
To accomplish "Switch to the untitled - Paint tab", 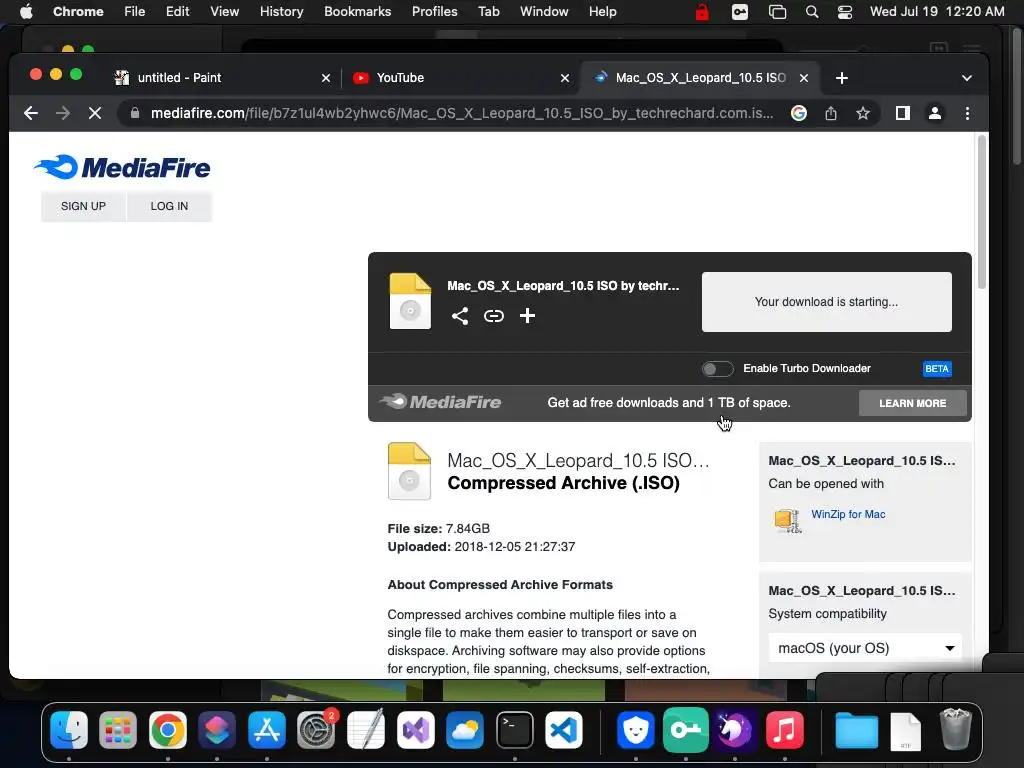I will pos(222,78).
